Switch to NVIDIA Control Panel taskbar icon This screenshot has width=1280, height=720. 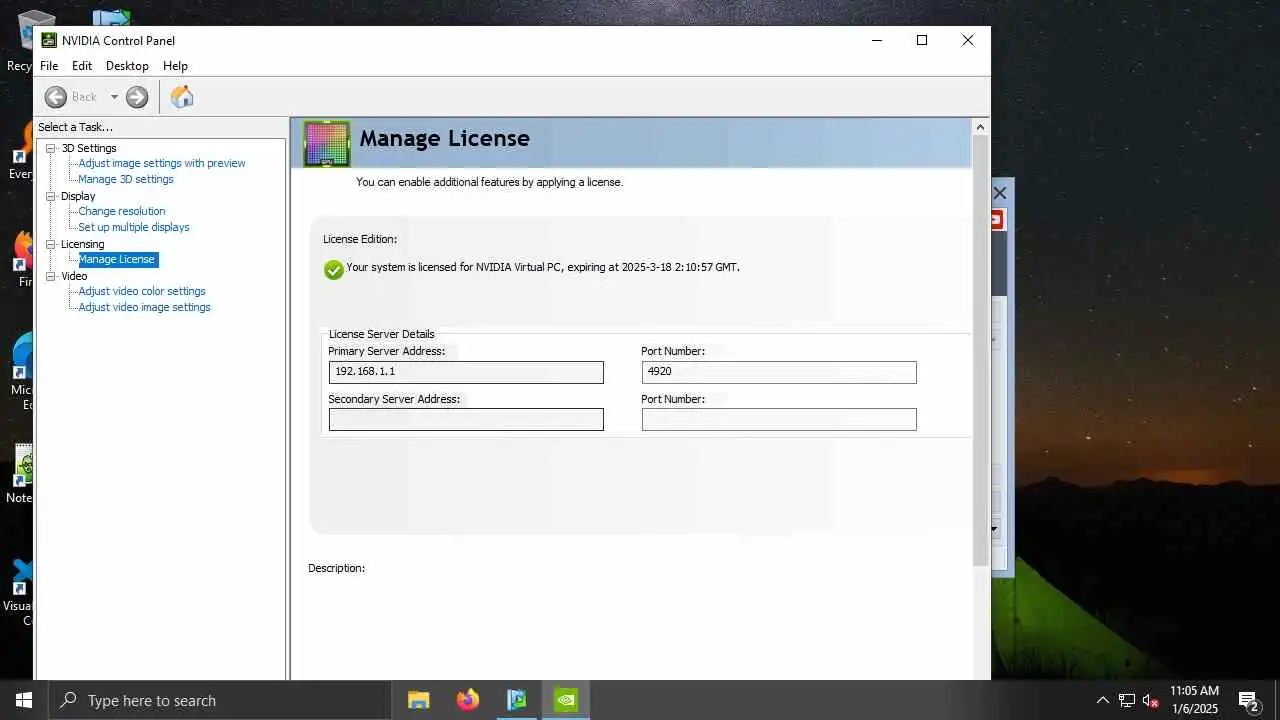(x=566, y=700)
